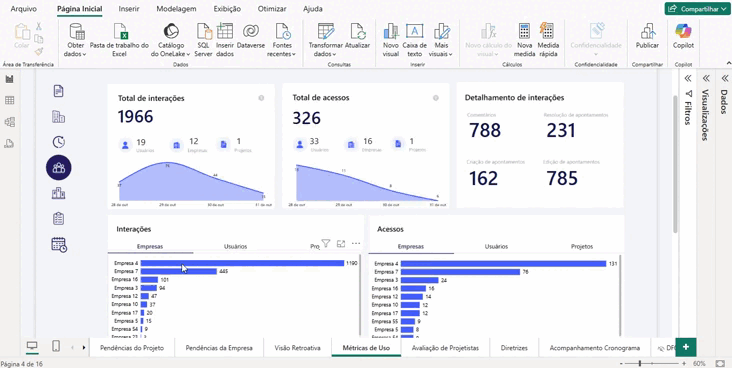Open Obter dados data source button

[77, 40]
